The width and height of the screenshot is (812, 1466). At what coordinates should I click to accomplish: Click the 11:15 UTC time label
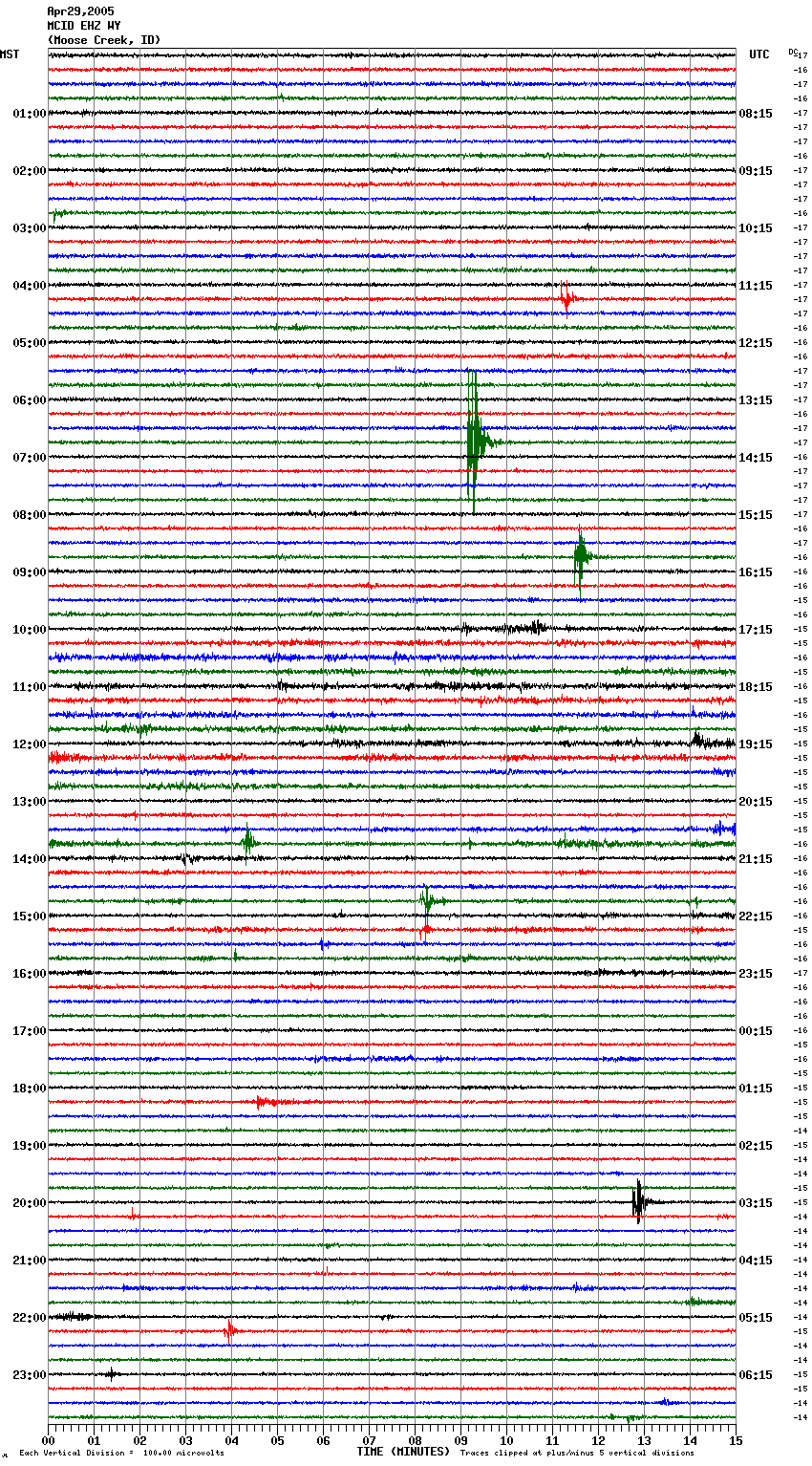click(x=756, y=286)
